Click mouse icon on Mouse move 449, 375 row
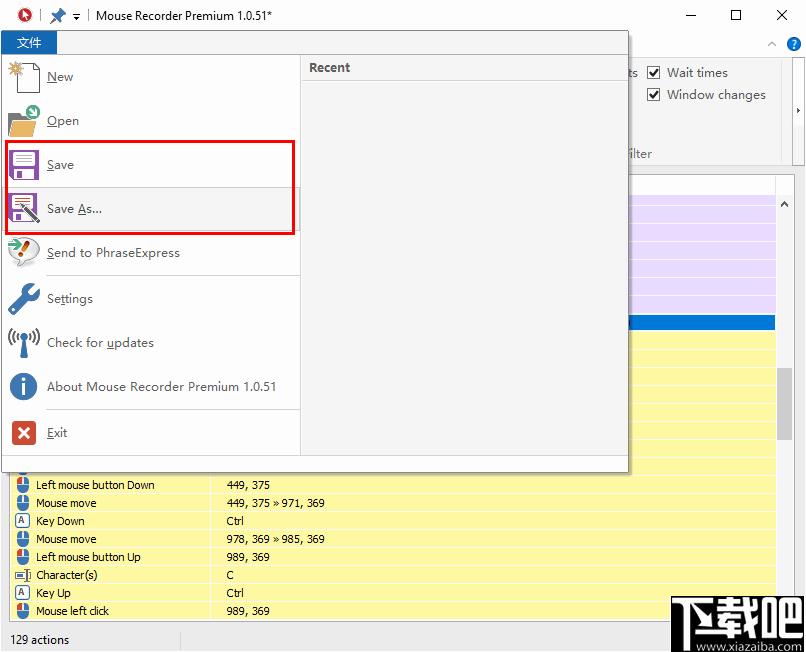 click(x=23, y=502)
